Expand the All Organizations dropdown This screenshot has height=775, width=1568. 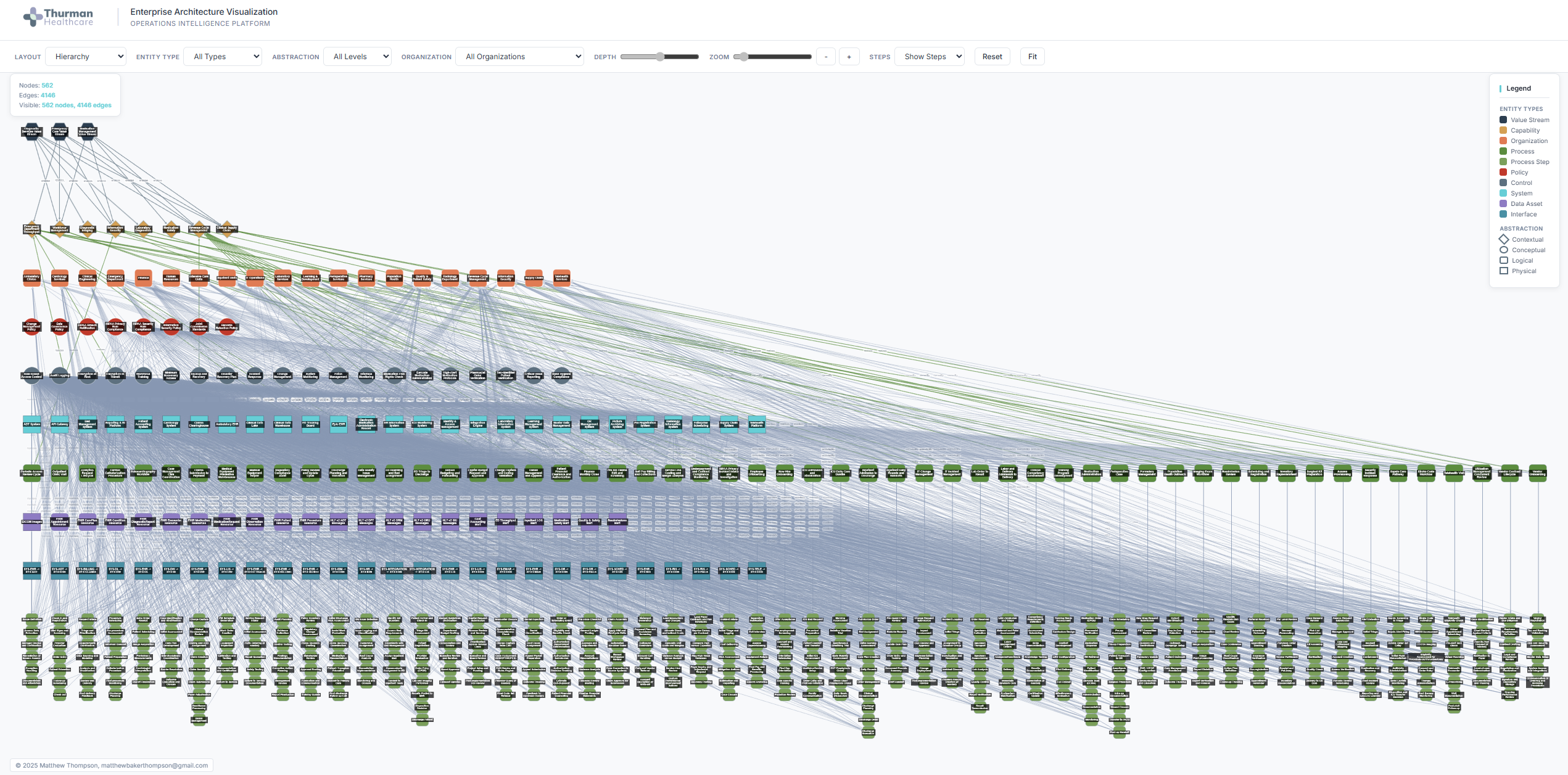pyautogui.click(x=519, y=57)
